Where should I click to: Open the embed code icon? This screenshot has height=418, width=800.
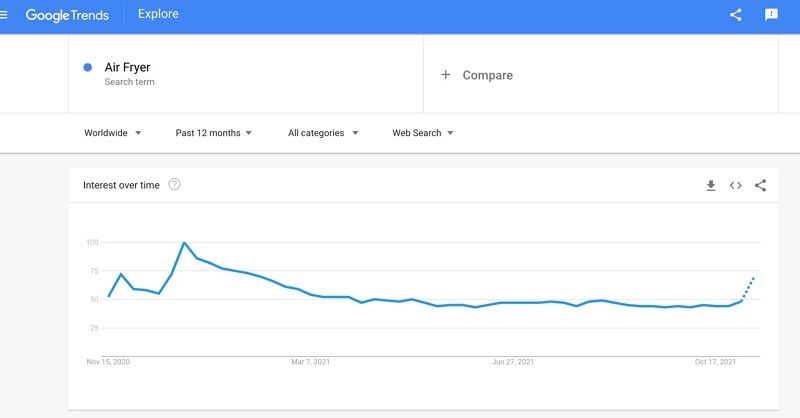[735, 185]
